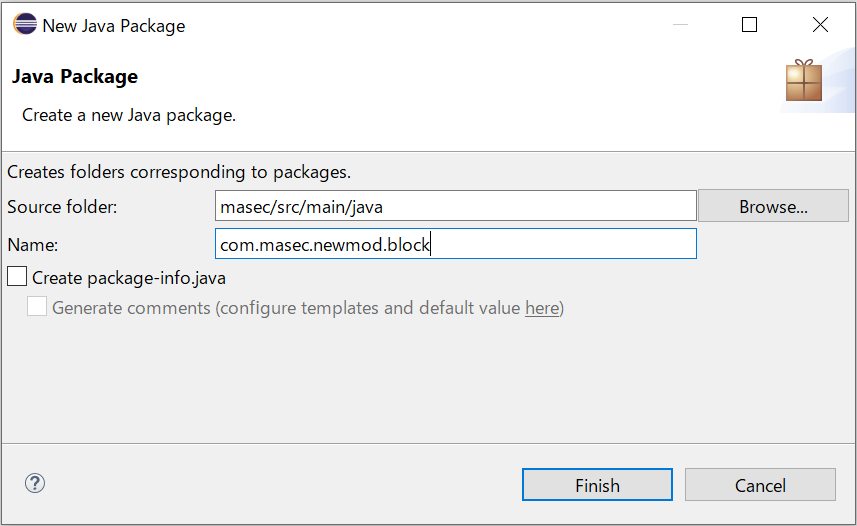Click the 'New Java Package' title bar text
The height and width of the screenshot is (526, 857).
[114, 26]
